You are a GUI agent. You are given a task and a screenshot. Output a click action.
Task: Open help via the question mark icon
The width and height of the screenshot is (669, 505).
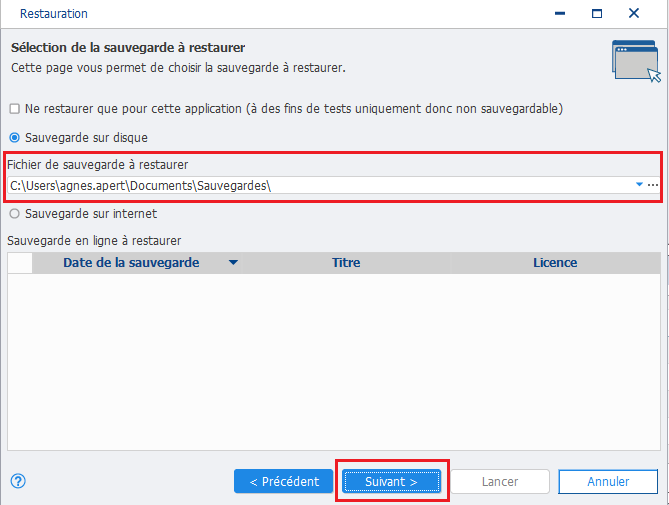(18, 481)
